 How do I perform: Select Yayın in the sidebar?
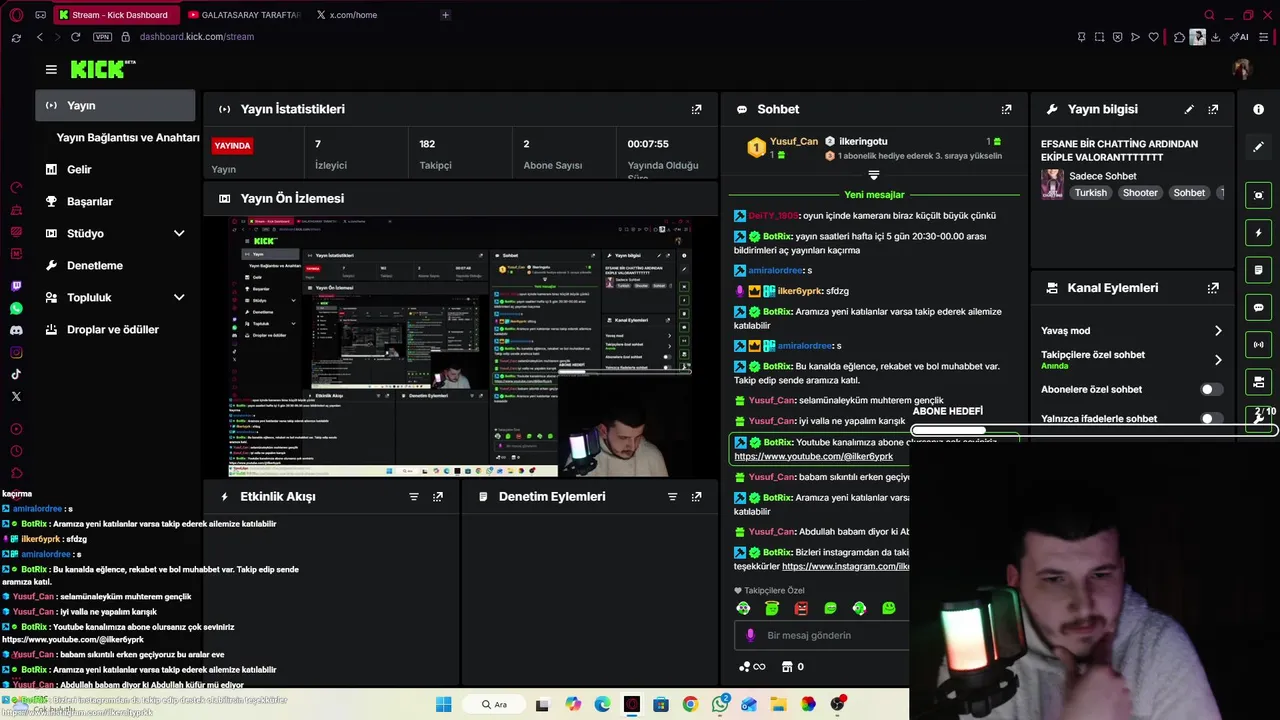pyautogui.click(x=115, y=105)
